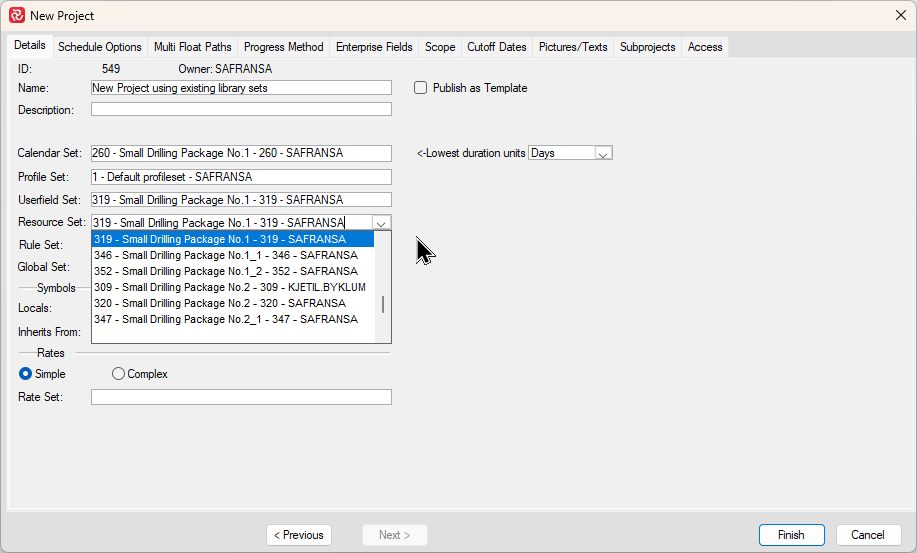
Task: Go back with the Previous button
Action: (299, 535)
